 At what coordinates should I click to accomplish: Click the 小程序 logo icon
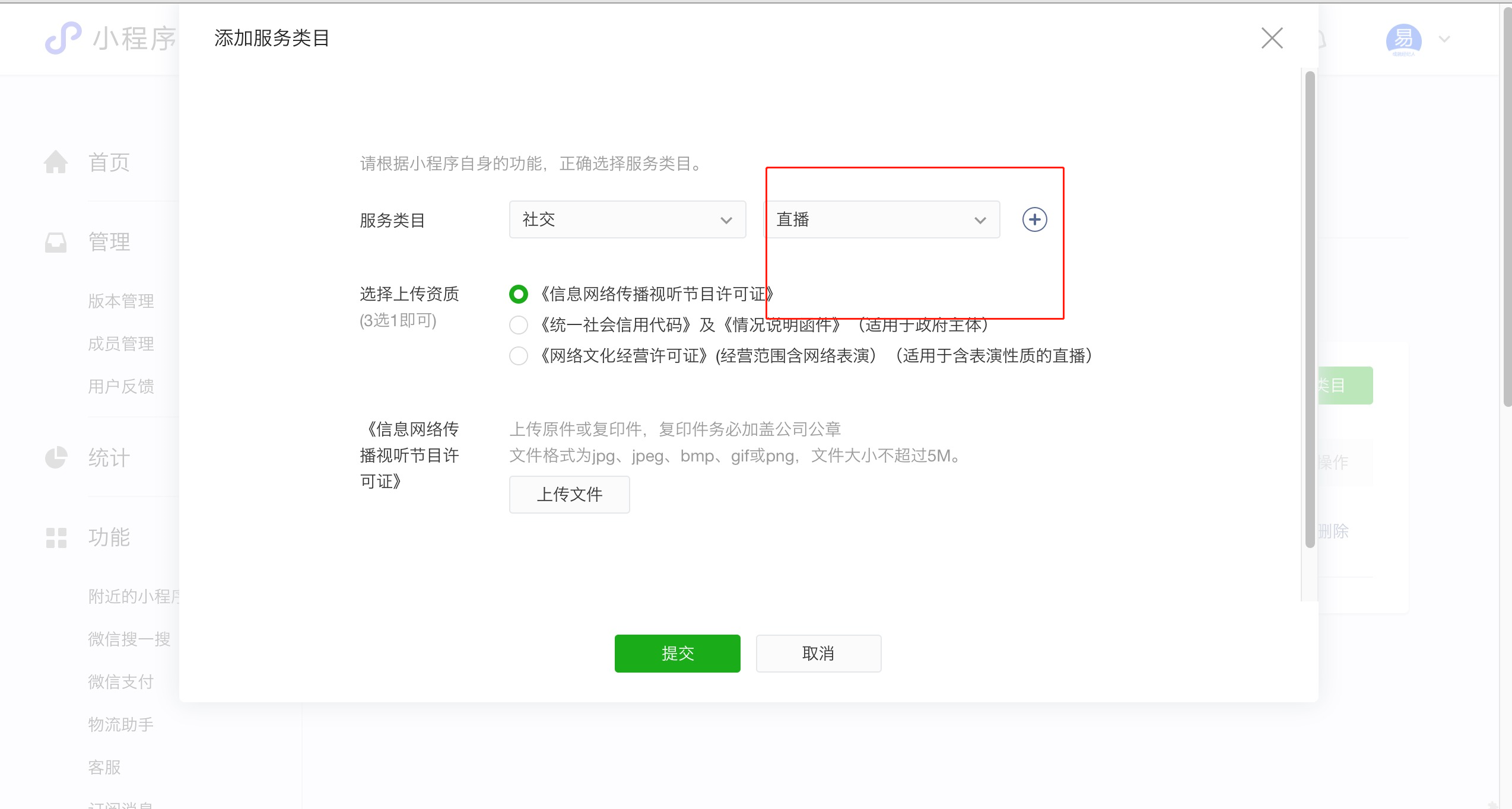[63, 38]
